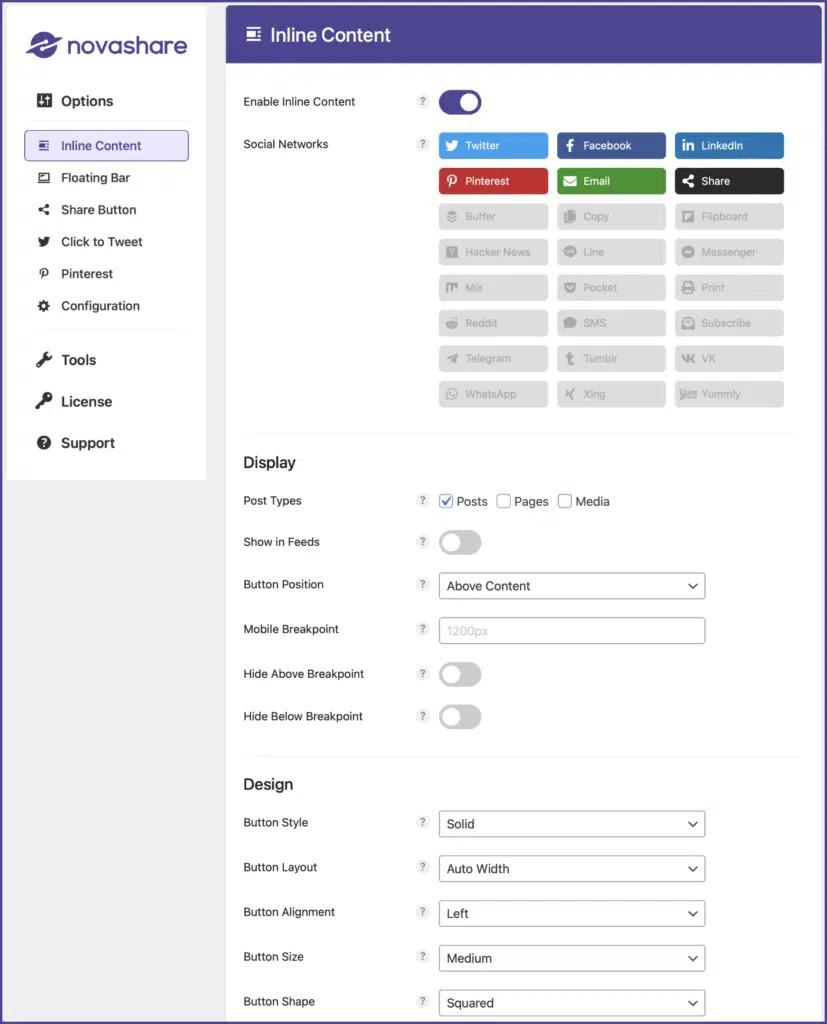Open the Button Position dropdown

[571, 586]
